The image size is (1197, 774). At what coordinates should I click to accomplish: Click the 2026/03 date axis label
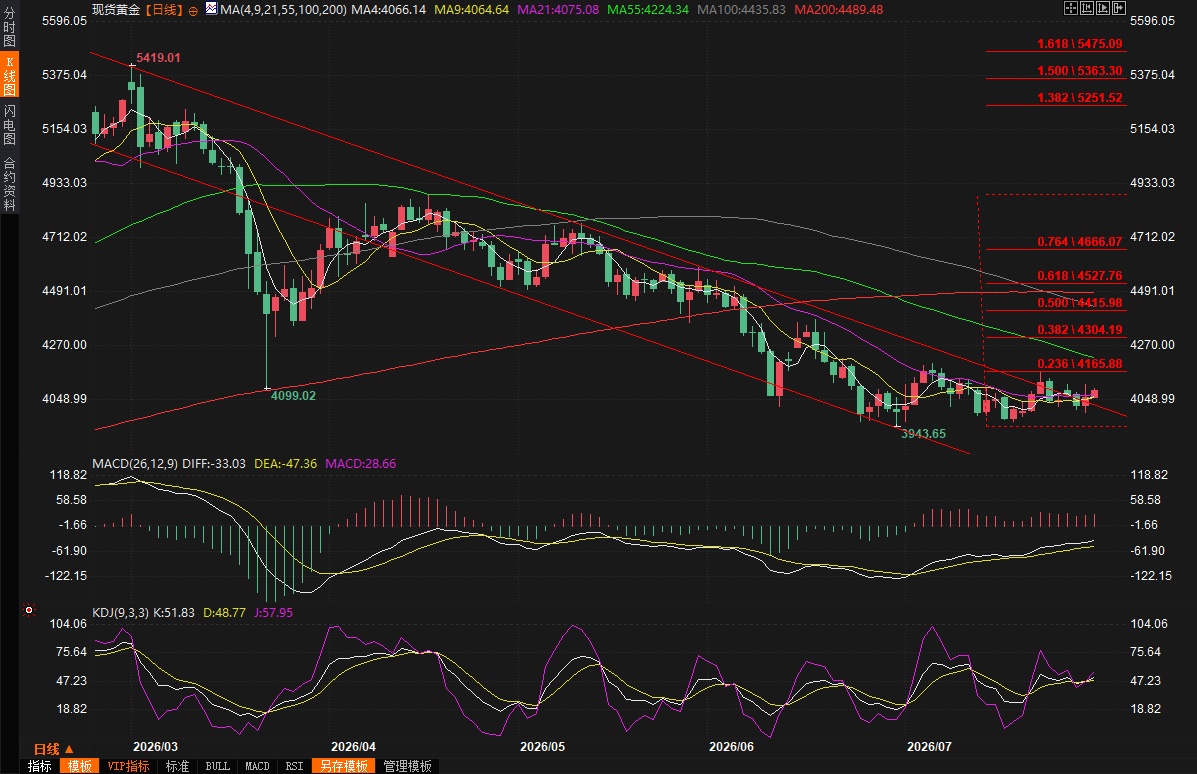155,747
